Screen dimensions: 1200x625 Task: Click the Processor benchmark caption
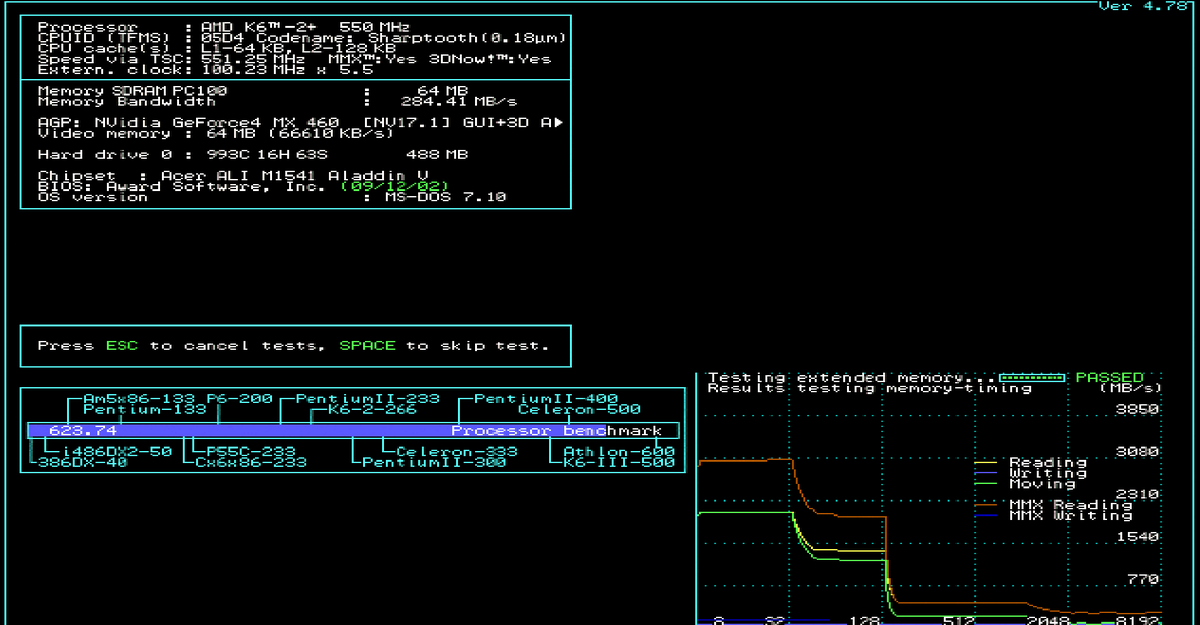556,430
